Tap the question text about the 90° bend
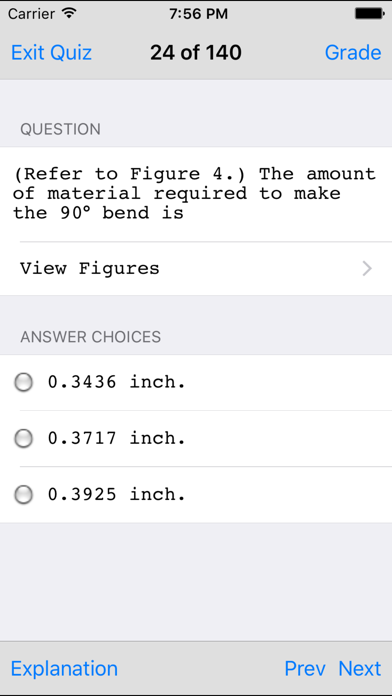This screenshot has height=696, width=392. 194,194
